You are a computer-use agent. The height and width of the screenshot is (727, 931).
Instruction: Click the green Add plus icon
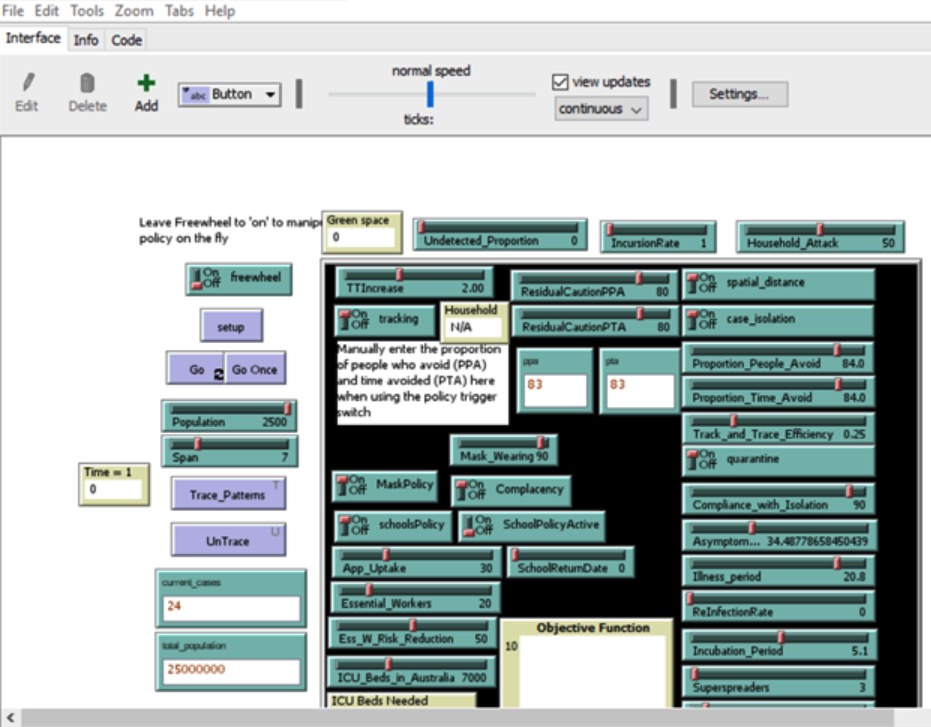tap(146, 84)
